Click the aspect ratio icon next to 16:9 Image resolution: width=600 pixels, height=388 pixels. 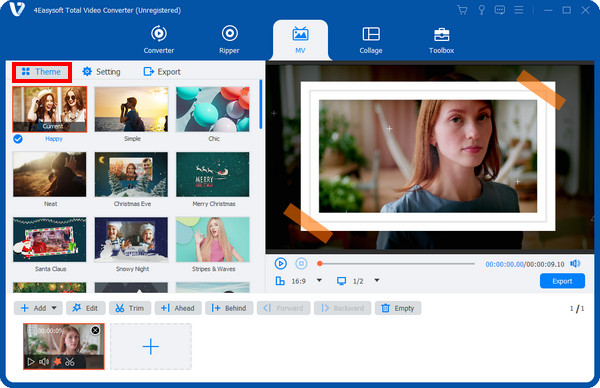280,281
